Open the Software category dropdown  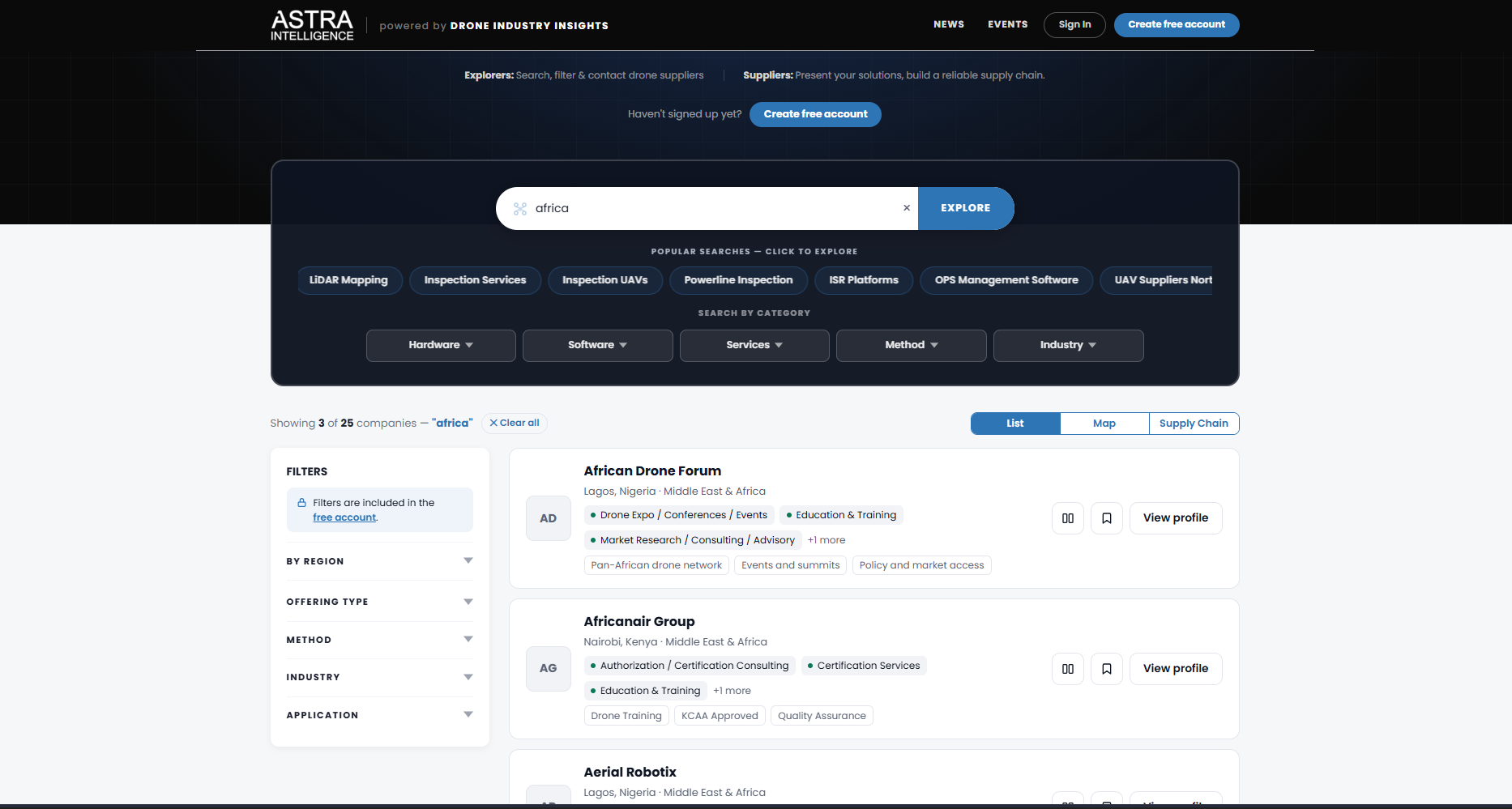[x=598, y=346]
